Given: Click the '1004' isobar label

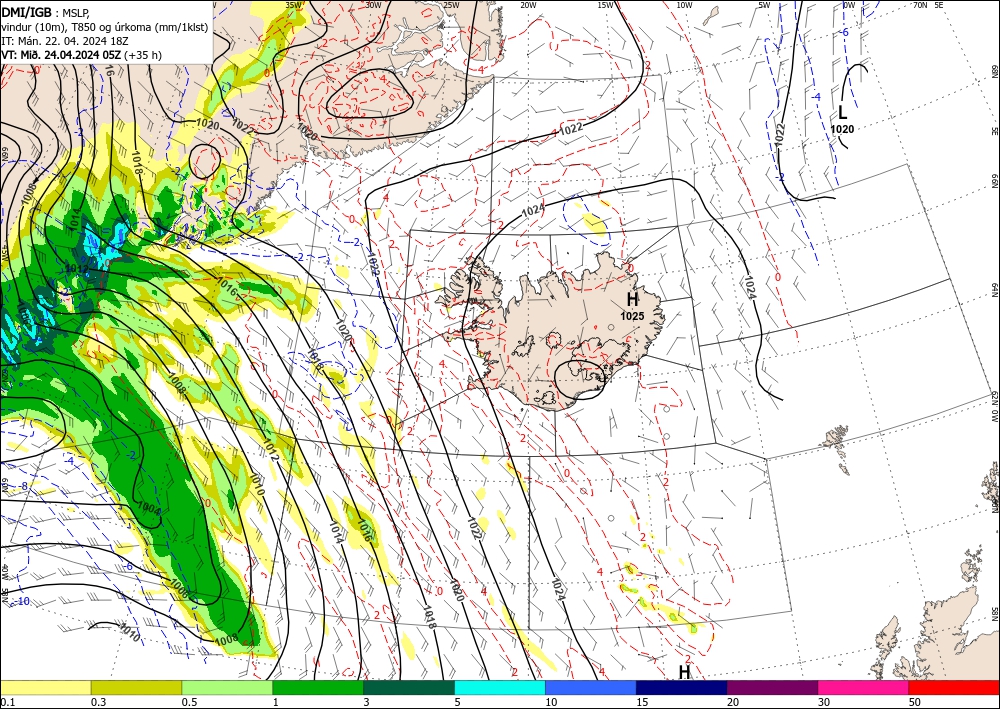Looking at the screenshot, I should coord(149,509).
